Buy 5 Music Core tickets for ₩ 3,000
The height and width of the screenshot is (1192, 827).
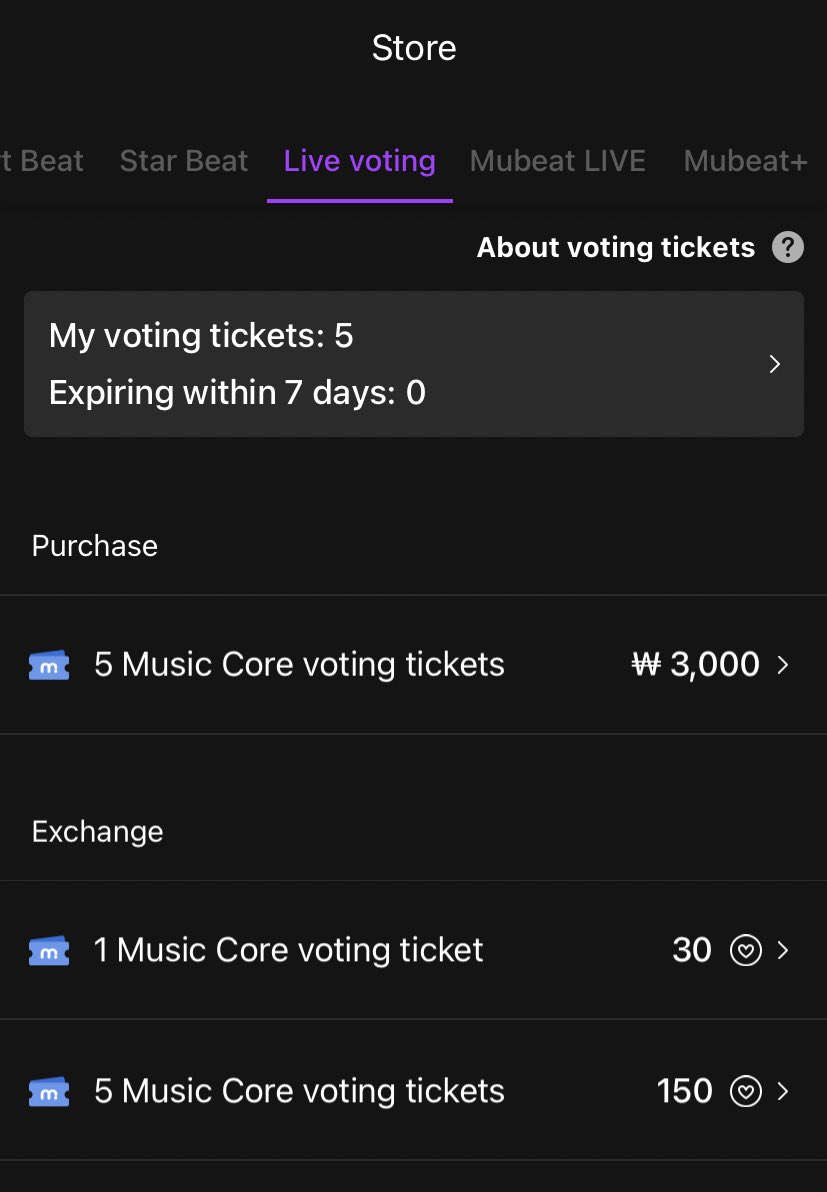click(414, 665)
